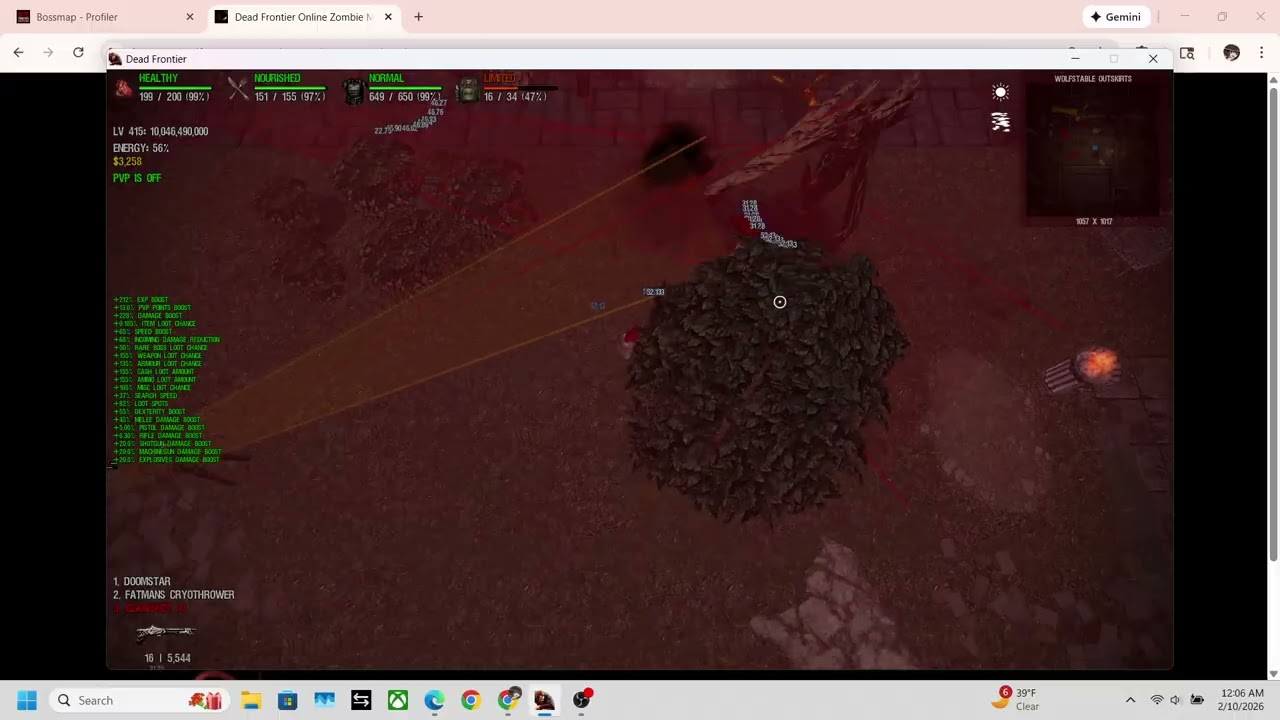Open the Chrome three-dot menu

coord(1261,53)
